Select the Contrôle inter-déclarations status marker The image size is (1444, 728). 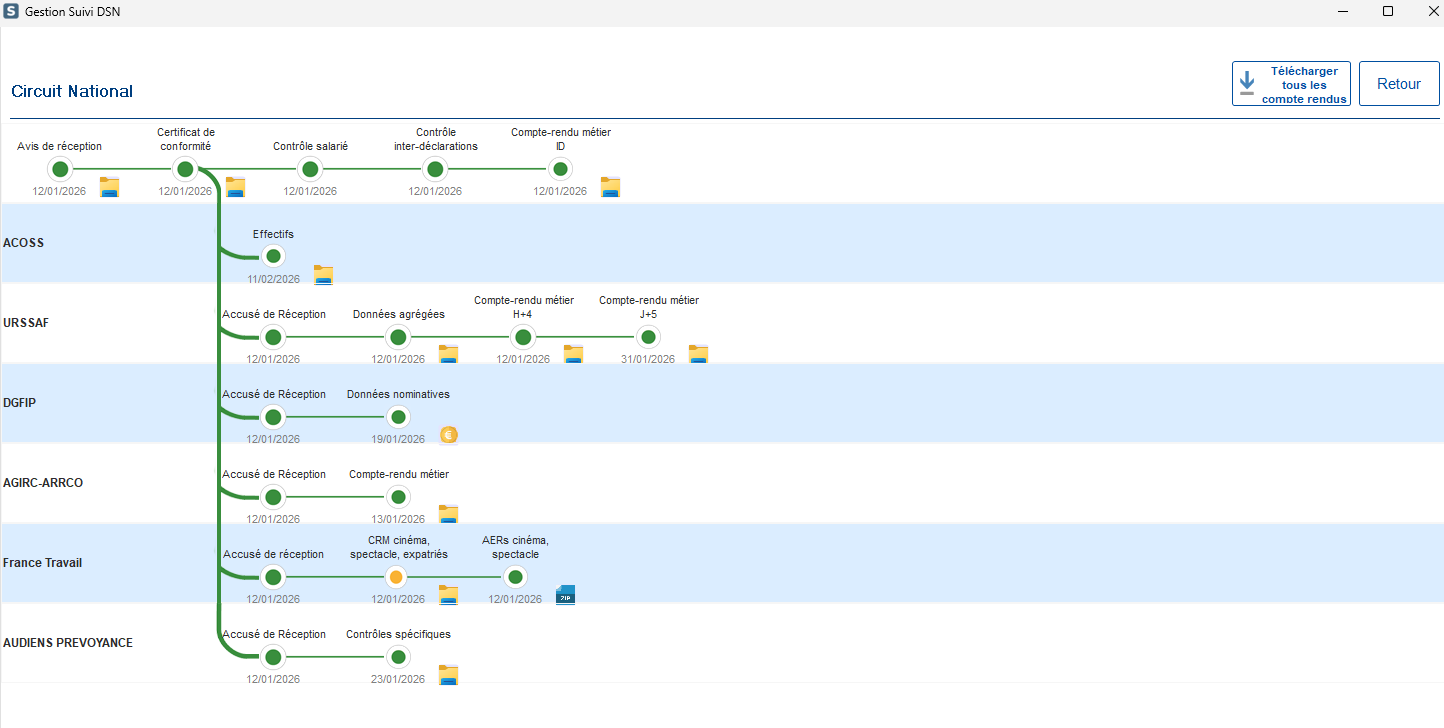pos(435,169)
